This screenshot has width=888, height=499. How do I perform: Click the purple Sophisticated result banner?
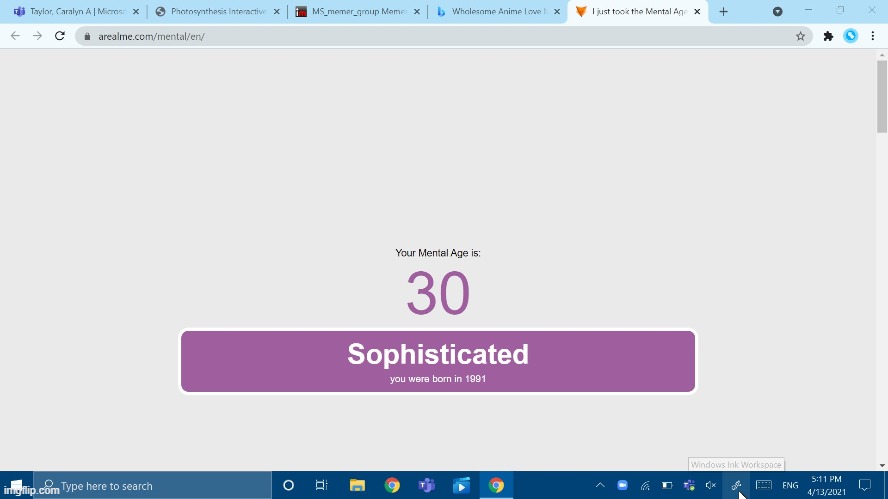tap(438, 362)
